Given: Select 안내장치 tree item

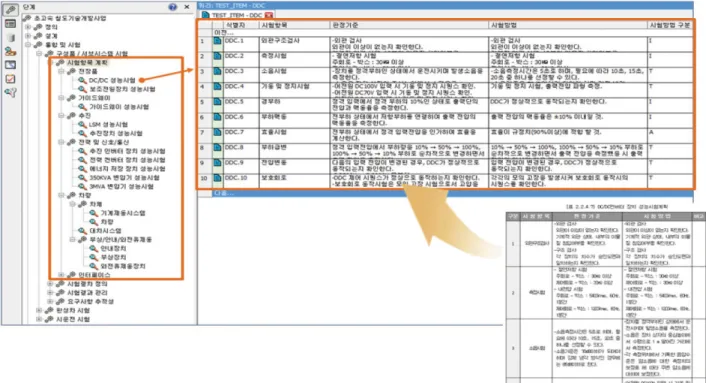Looking at the screenshot, I should tap(113, 248).
